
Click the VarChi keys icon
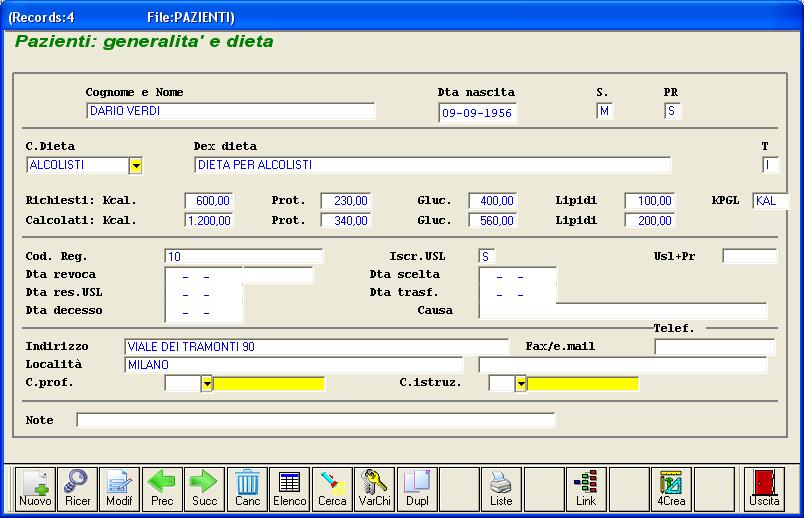coord(374,489)
